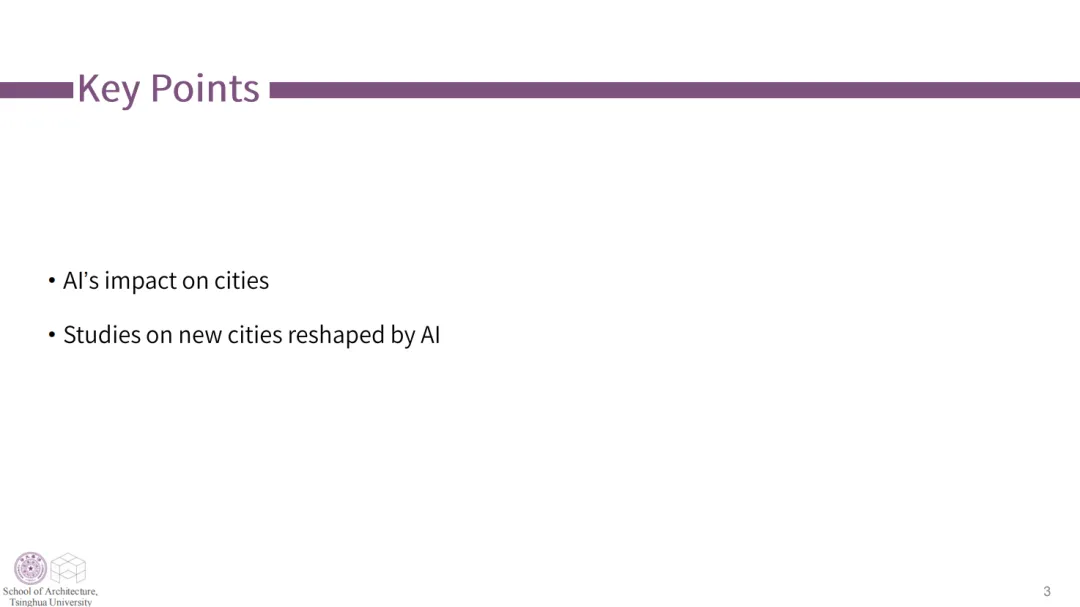This screenshot has width=1080, height=607.
Task: Click the short purple bar left of the title
Action: coord(36,90)
